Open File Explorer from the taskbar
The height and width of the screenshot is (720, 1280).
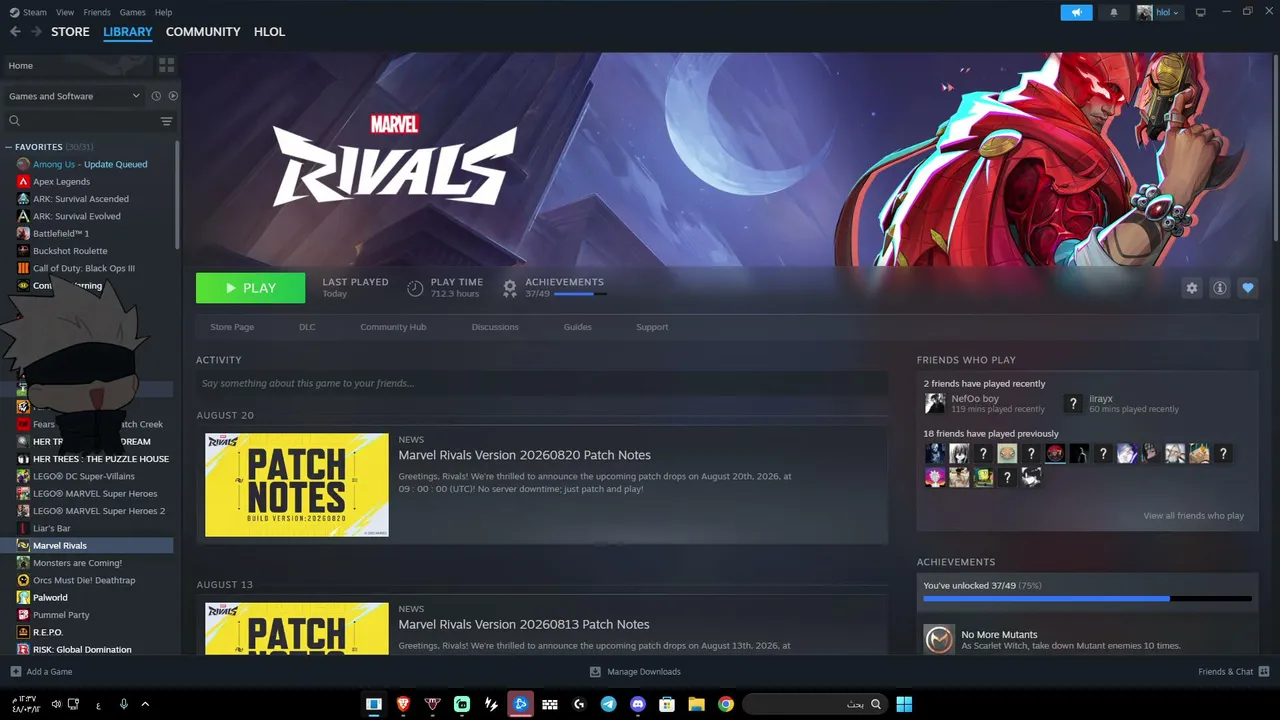click(696, 704)
